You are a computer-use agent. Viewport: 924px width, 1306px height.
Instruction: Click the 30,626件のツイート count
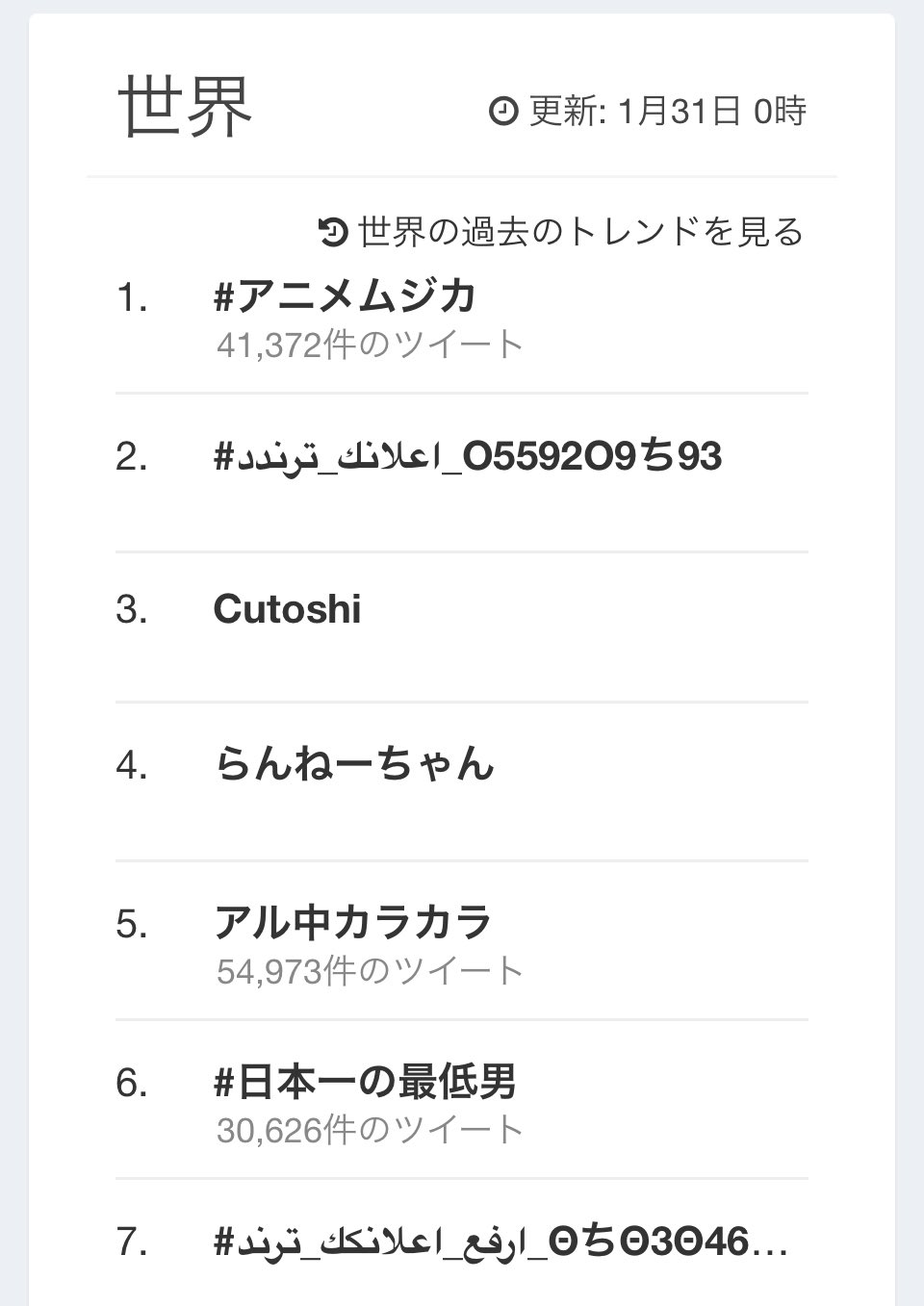click(370, 1130)
